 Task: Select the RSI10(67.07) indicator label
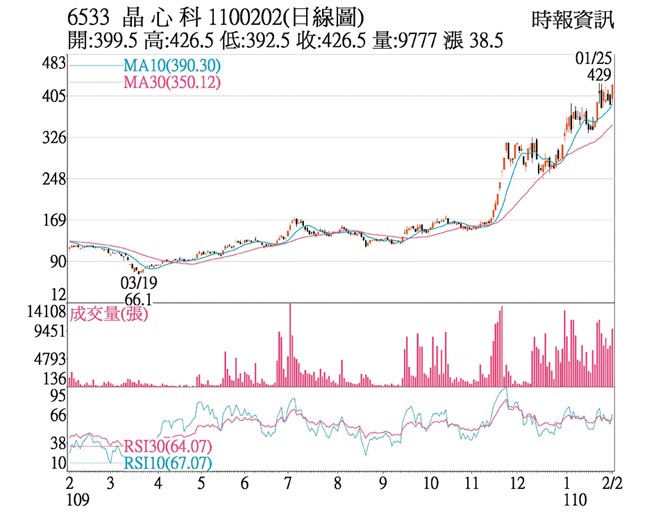pos(166,463)
